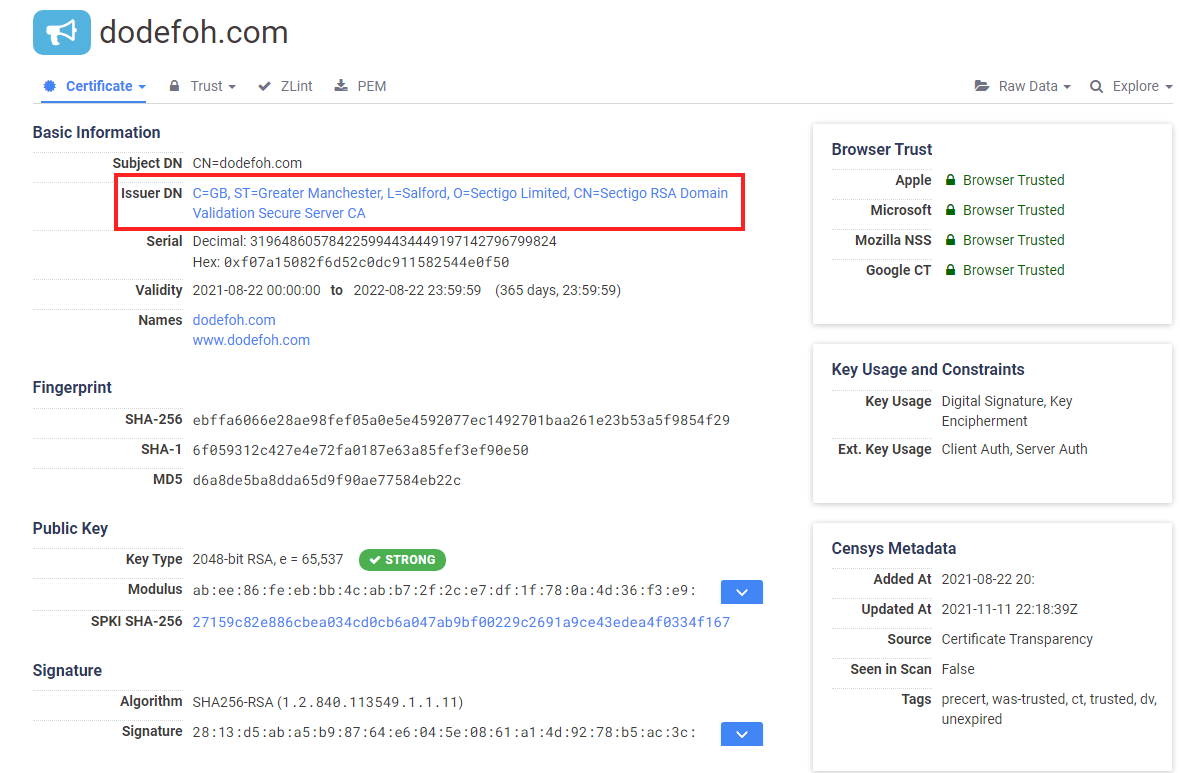The height and width of the screenshot is (773, 1180).
Task: Select the MD5 fingerprint value
Action: [x=327, y=480]
